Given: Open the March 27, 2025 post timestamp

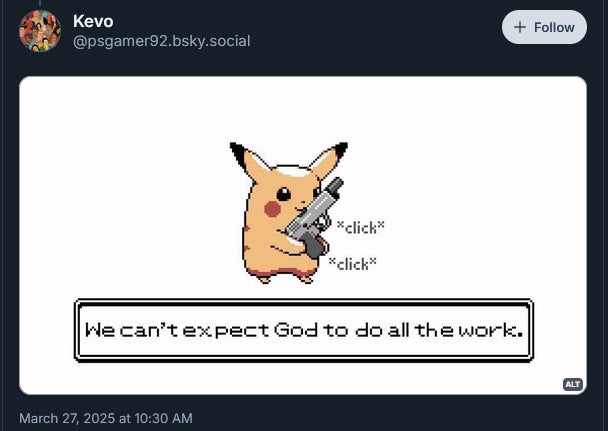Looking at the screenshot, I should pyautogui.click(x=105, y=418).
